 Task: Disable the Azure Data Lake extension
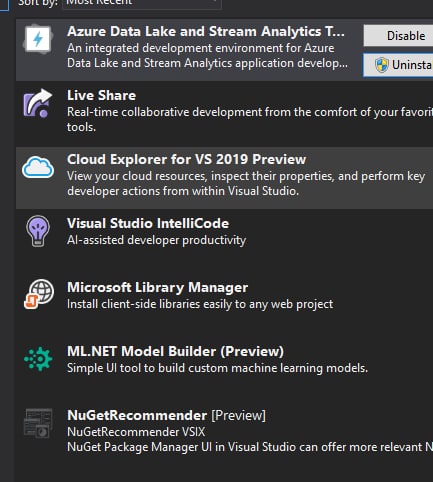(x=398, y=36)
